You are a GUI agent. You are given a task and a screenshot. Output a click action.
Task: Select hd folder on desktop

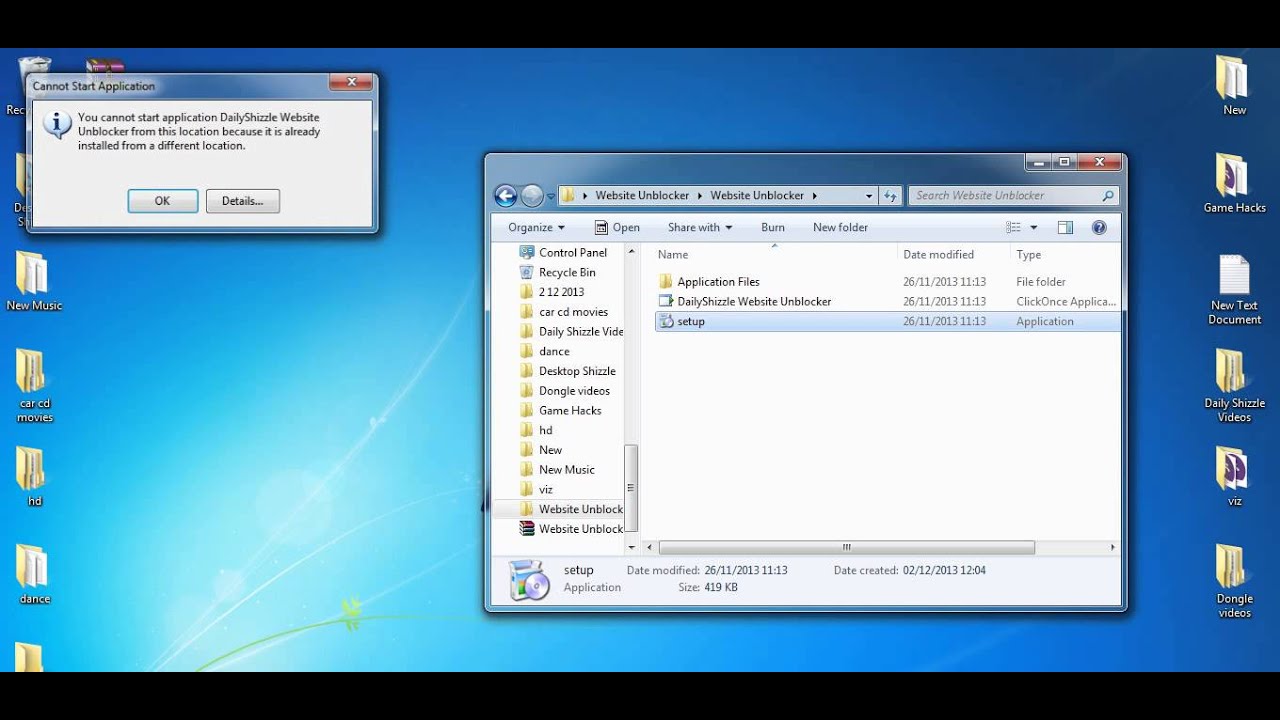pyautogui.click(x=33, y=477)
